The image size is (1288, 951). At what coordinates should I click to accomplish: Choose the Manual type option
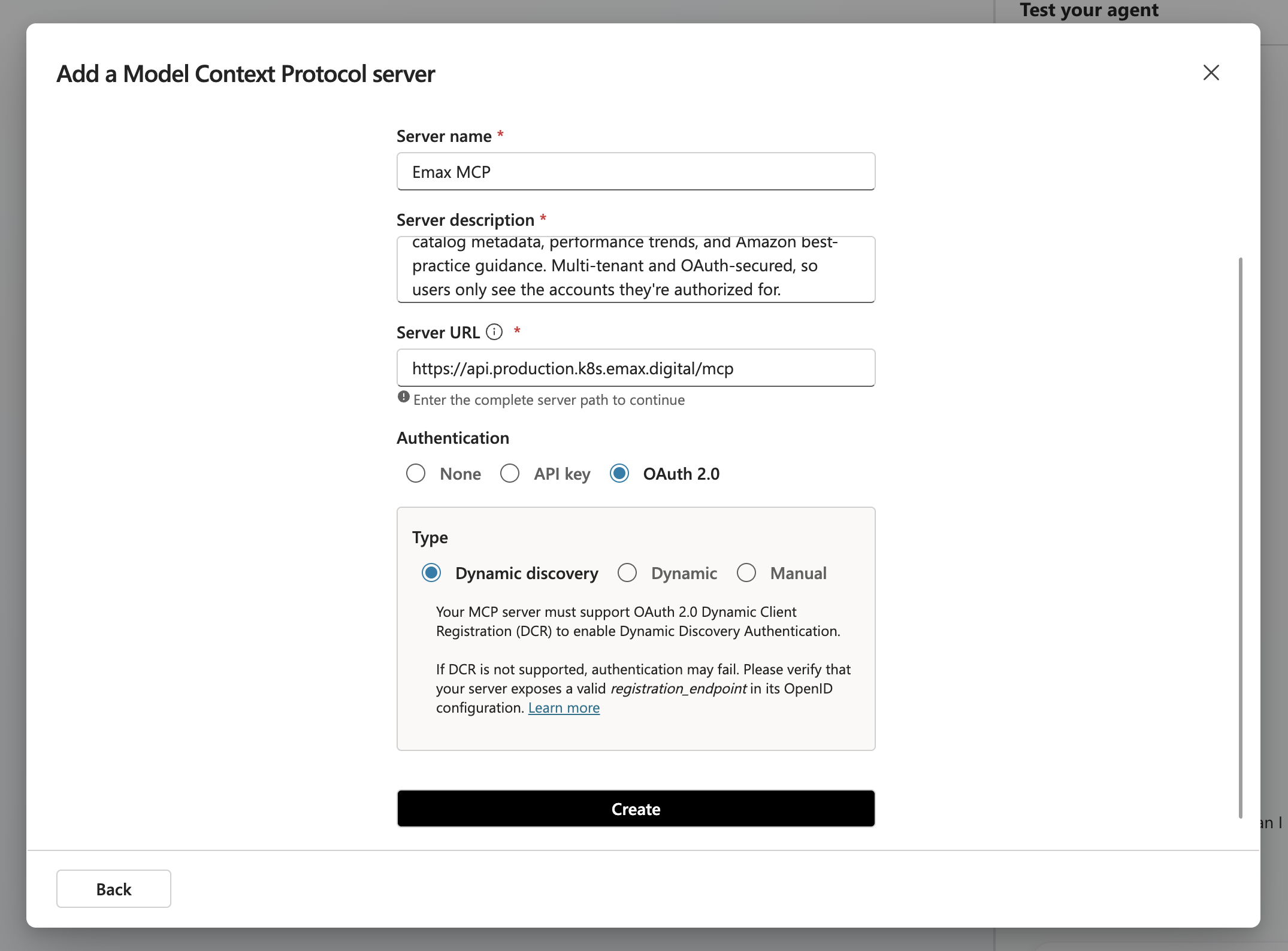pos(746,573)
